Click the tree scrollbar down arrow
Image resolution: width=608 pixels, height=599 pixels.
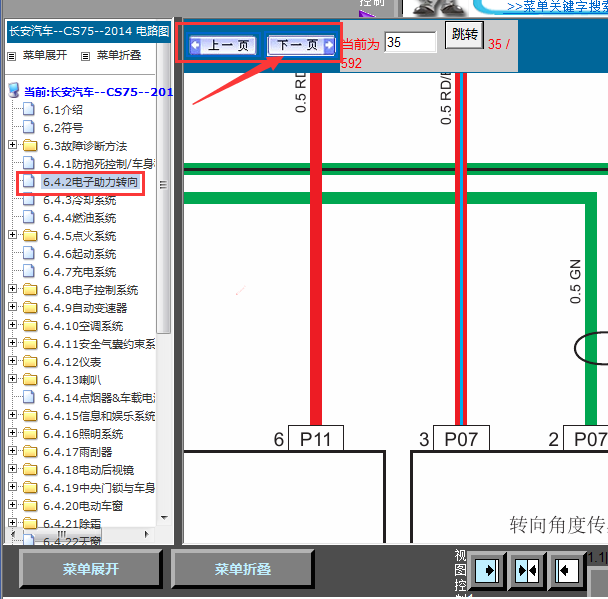tap(164, 518)
